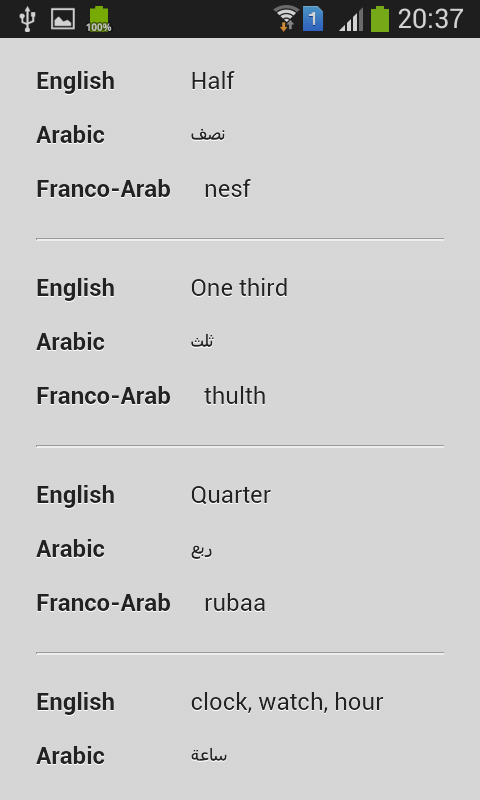This screenshot has width=480, height=800.
Task: Tap the 20:37 clock in status bar
Action: click(431, 19)
